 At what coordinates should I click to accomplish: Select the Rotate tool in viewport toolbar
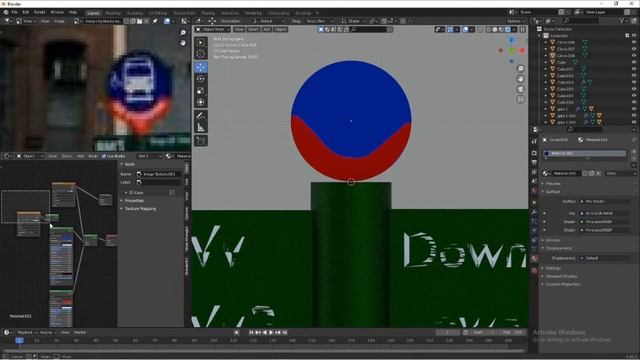tap(201, 78)
